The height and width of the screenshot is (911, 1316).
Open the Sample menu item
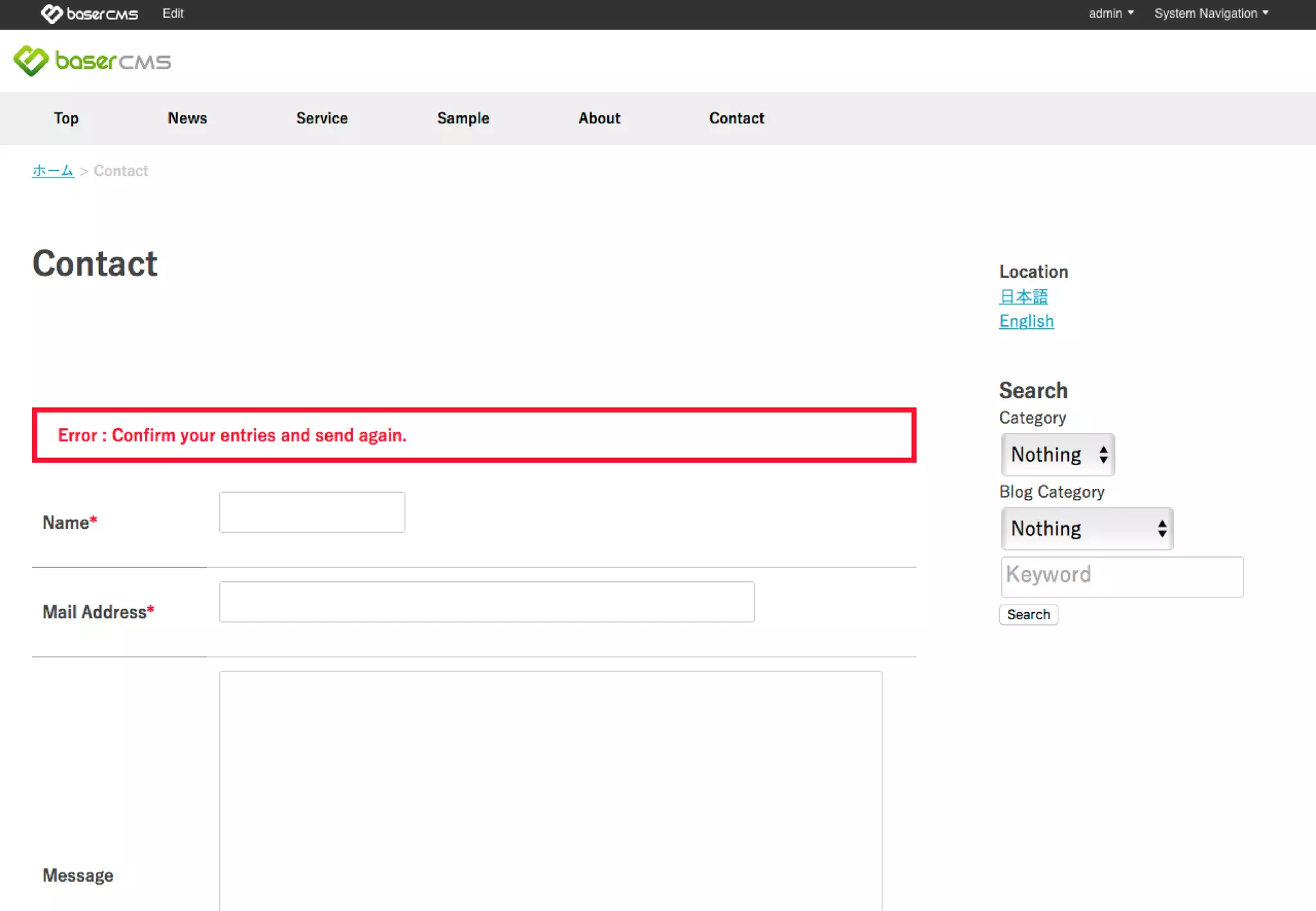(x=463, y=118)
